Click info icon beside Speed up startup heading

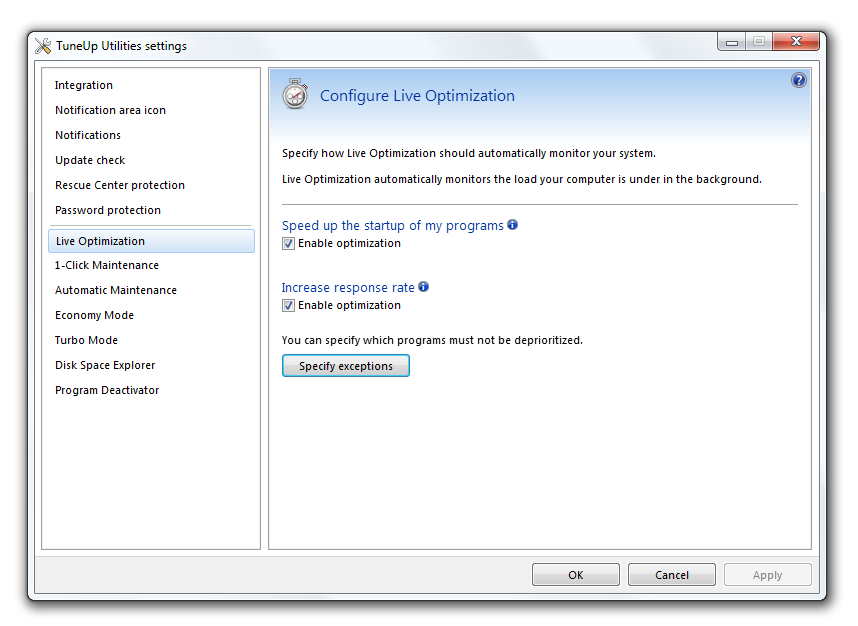pyautogui.click(x=512, y=225)
